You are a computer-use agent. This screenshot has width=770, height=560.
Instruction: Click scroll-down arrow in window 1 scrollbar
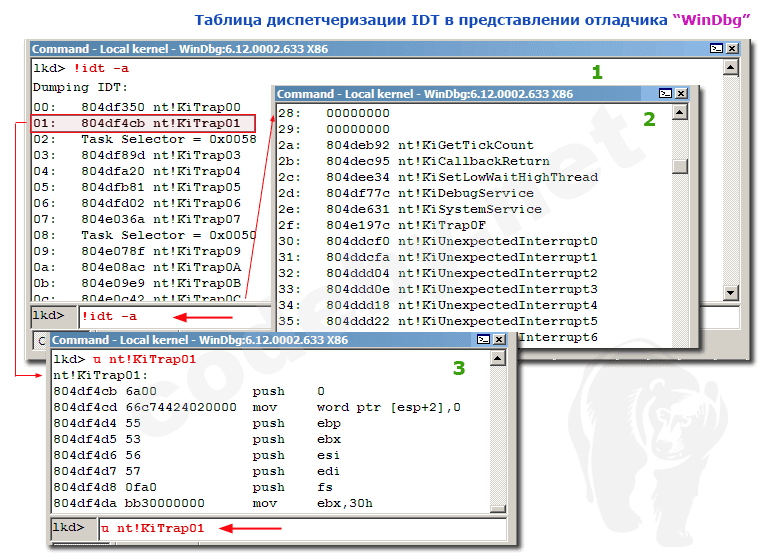coord(731,293)
